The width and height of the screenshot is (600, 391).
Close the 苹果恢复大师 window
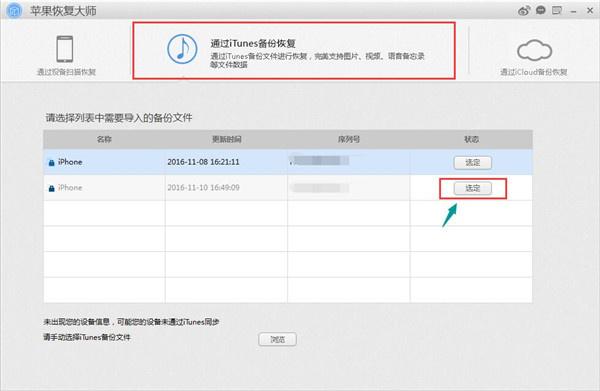click(x=590, y=11)
